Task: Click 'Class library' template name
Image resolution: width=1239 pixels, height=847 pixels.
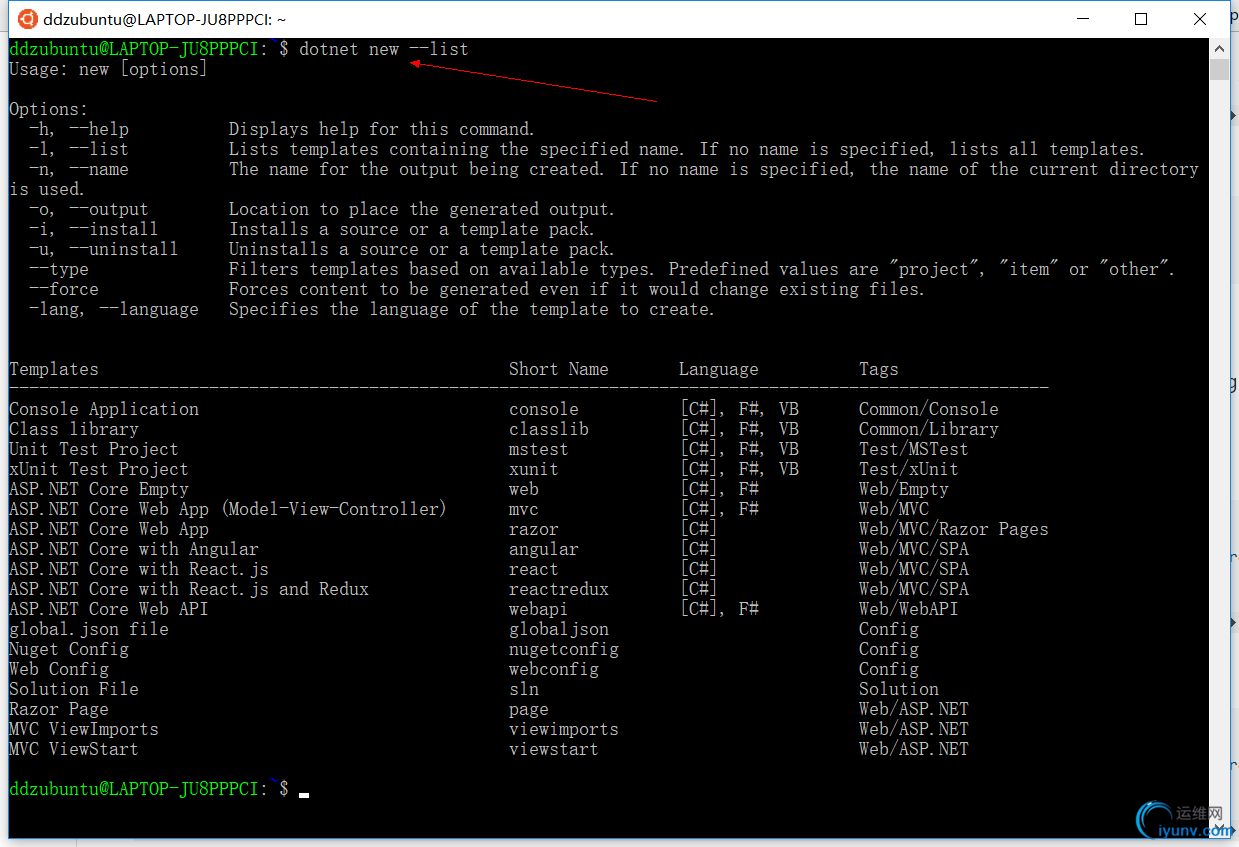Action: [74, 429]
